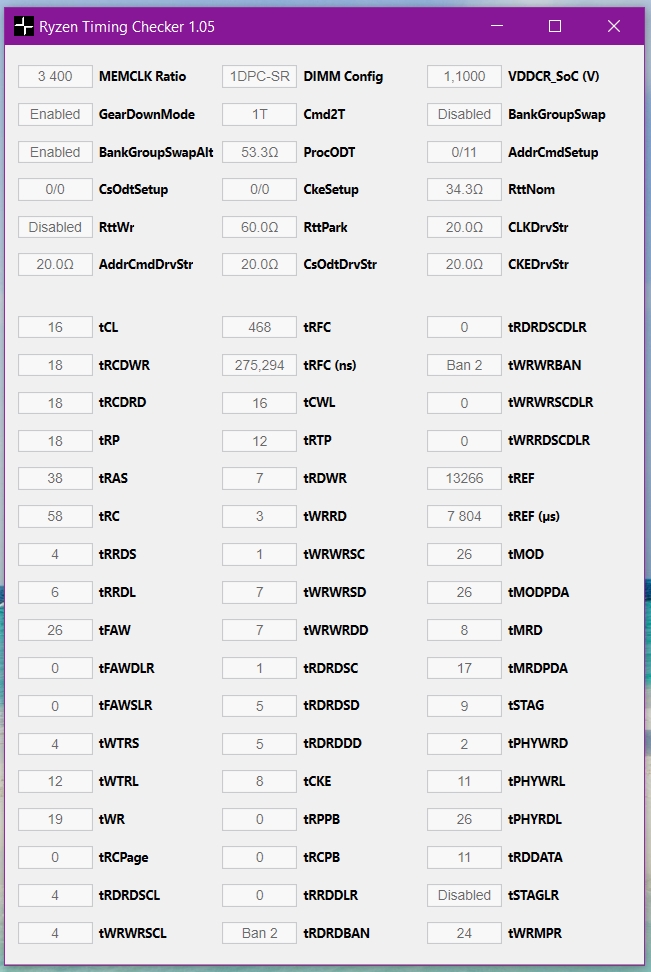The image size is (651, 972).
Task: Select the tSTAG value field
Action: coord(464,705)
